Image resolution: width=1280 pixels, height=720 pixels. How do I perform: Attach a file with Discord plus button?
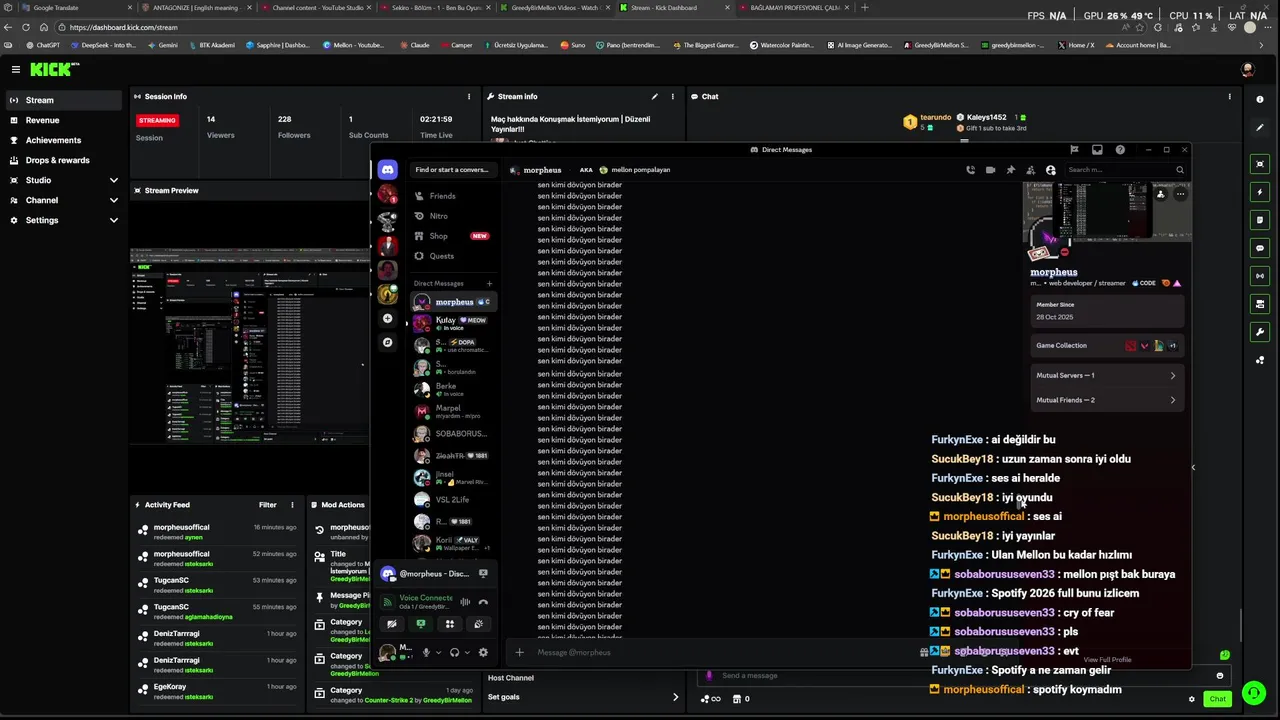[x=519, y=653]
